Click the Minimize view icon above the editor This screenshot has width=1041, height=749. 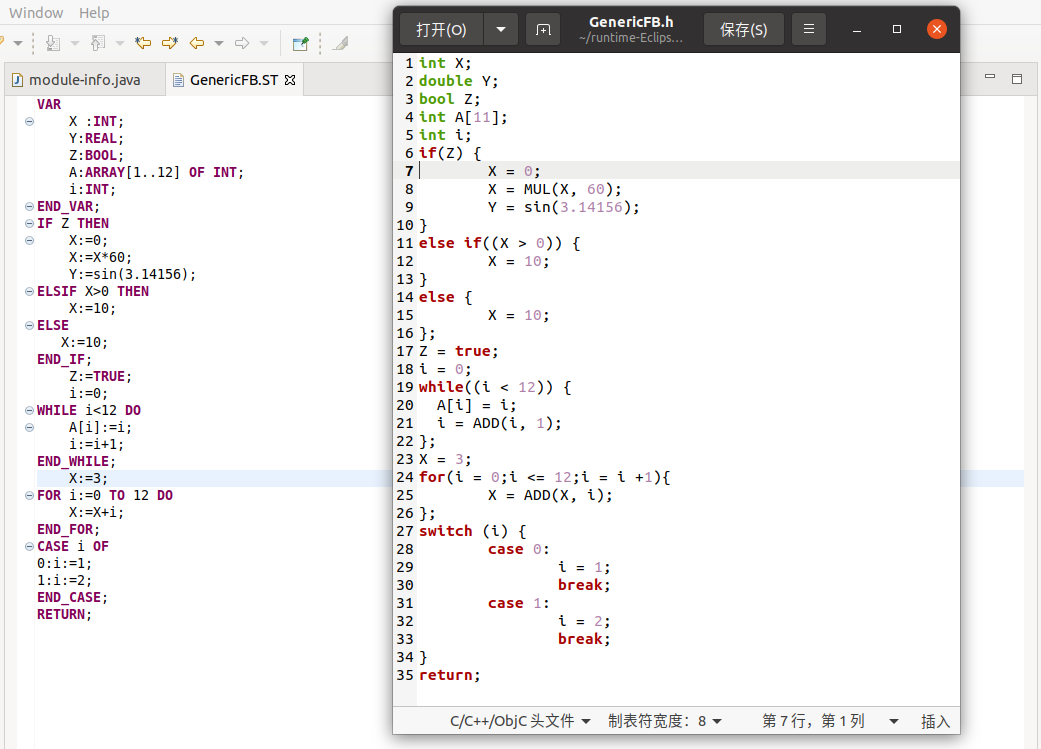[x=989, y=77]
